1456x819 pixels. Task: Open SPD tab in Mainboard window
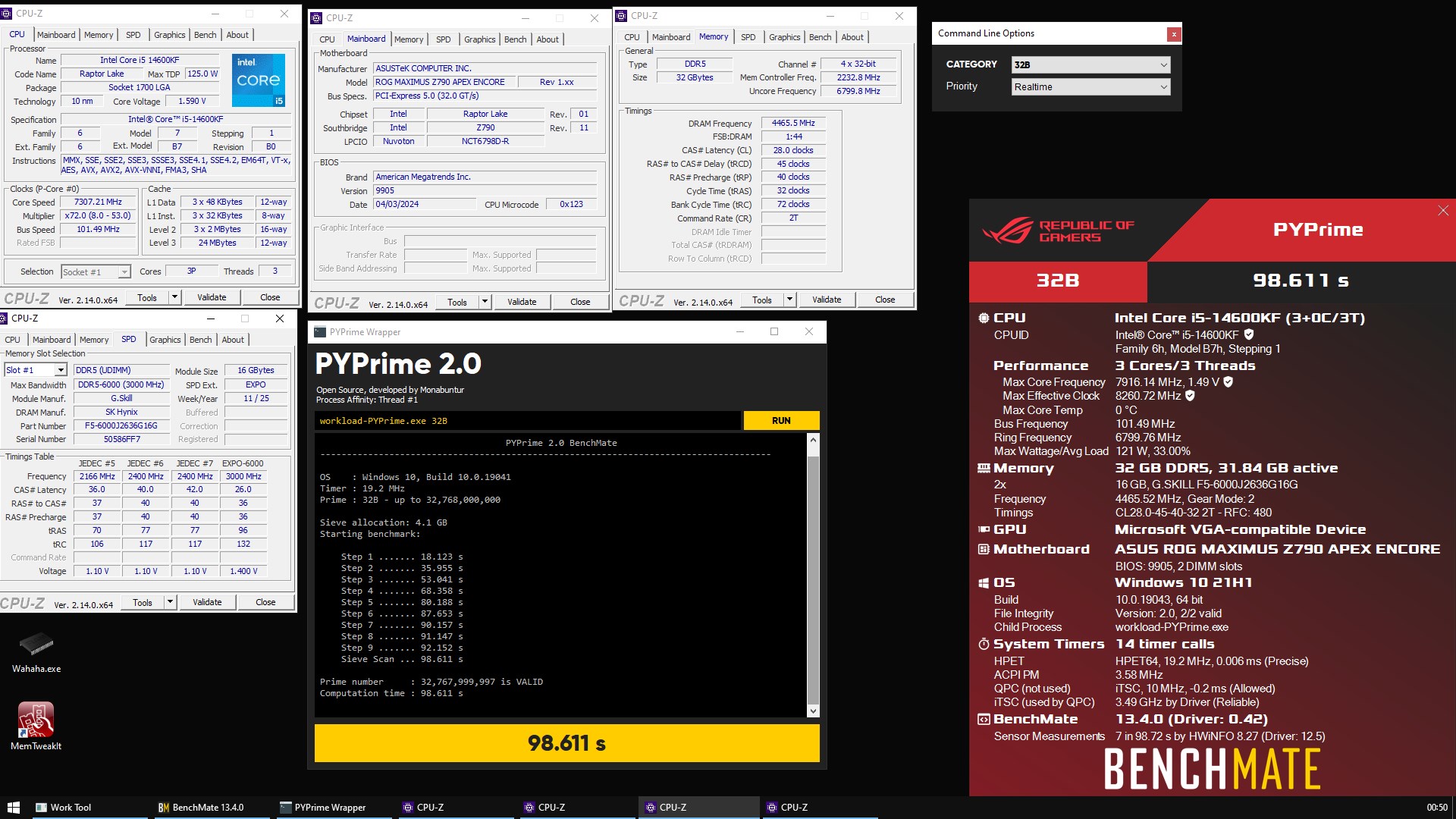[x=443, y=39]
